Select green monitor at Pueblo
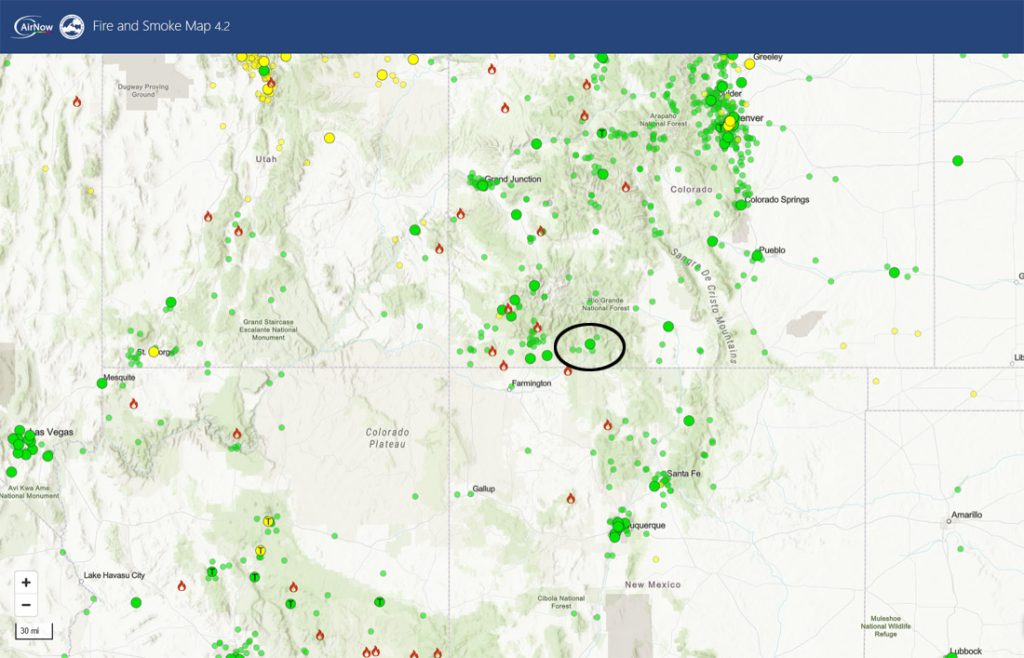This screenshot has width=1024, height=658. [757, 255]
